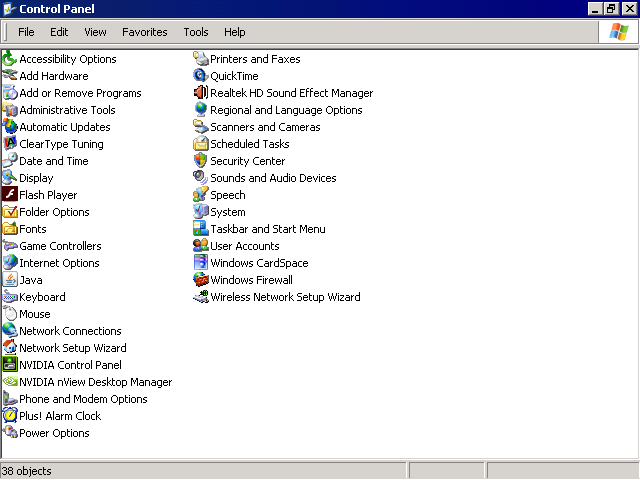Open the Folder Options icon

[x=10, y=212]
